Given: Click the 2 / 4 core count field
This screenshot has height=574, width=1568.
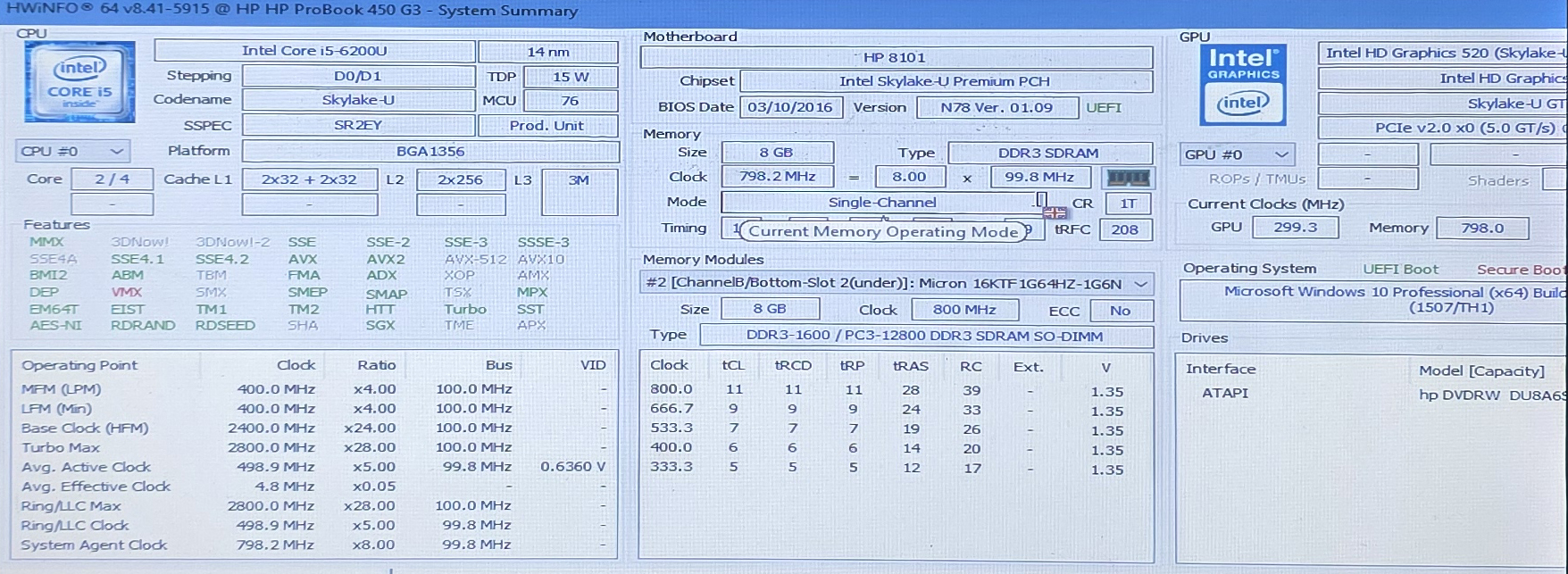Looking at the screenshot, I should pos(113,179).
